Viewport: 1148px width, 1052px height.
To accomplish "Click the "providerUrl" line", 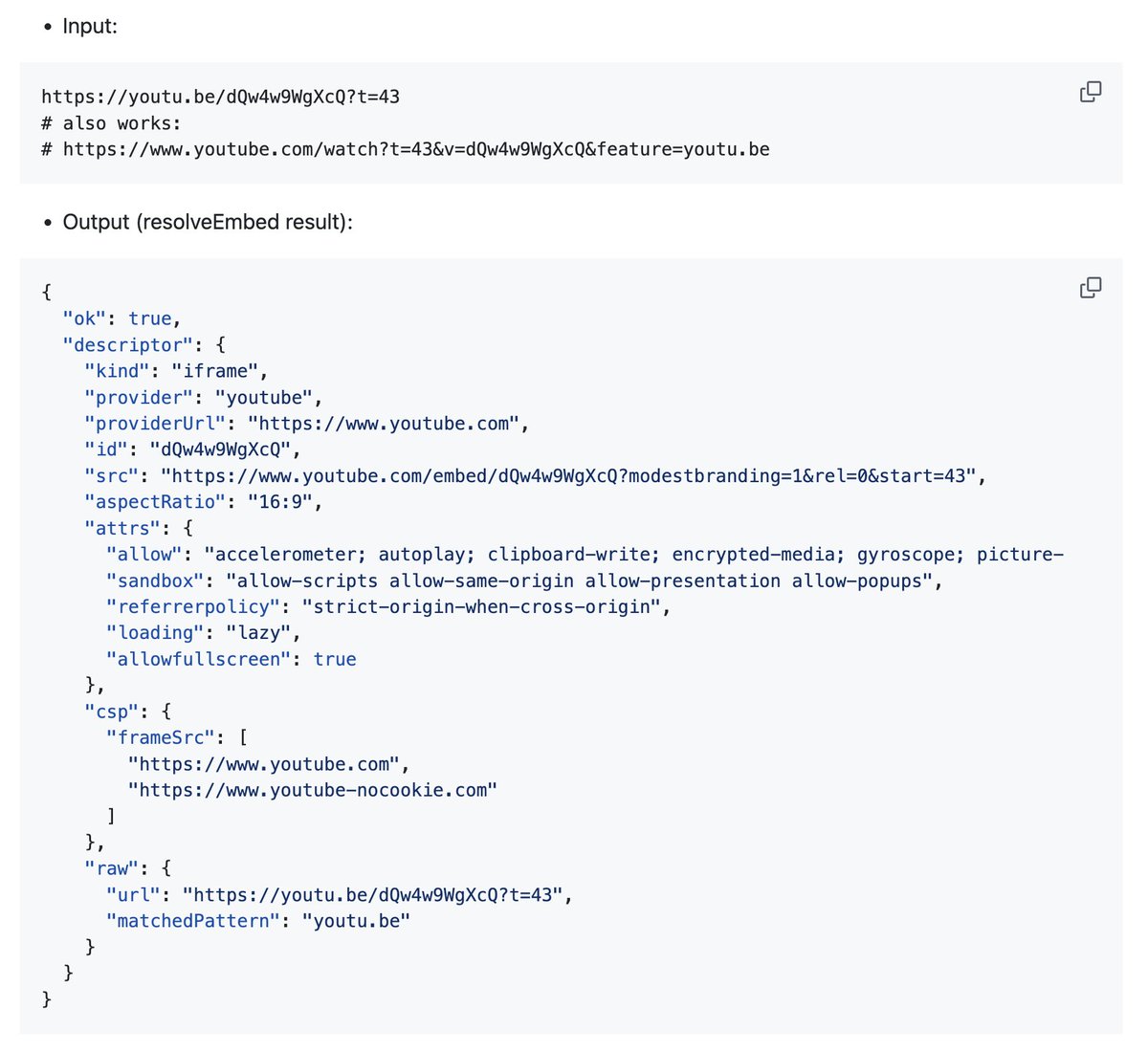I will coord(307,424).
